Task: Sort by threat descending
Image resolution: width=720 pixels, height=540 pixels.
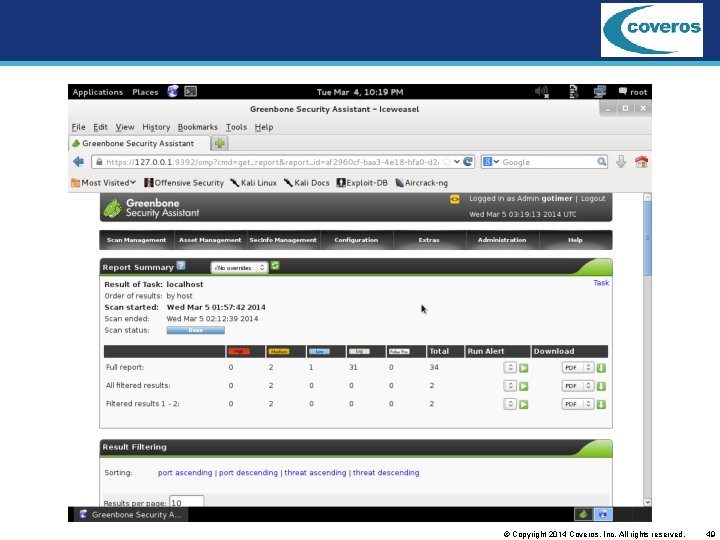Action: pyautogui.click(x=386, y=472)
